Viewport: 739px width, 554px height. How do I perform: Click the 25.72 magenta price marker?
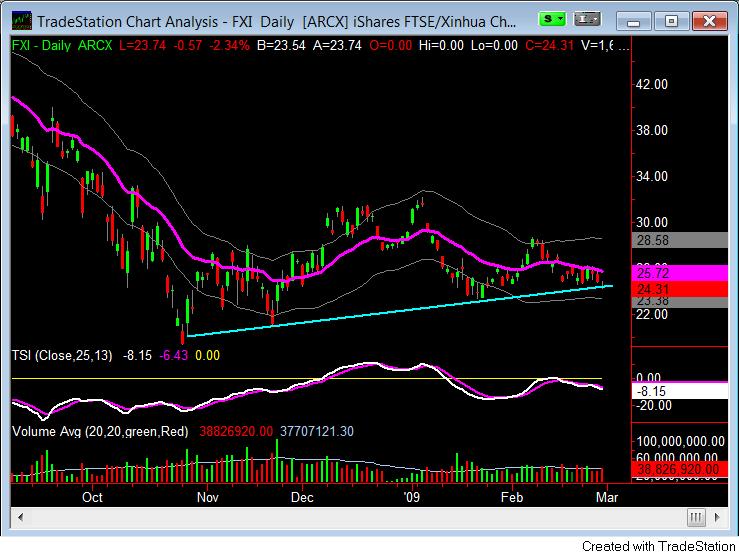click(680, 273)
